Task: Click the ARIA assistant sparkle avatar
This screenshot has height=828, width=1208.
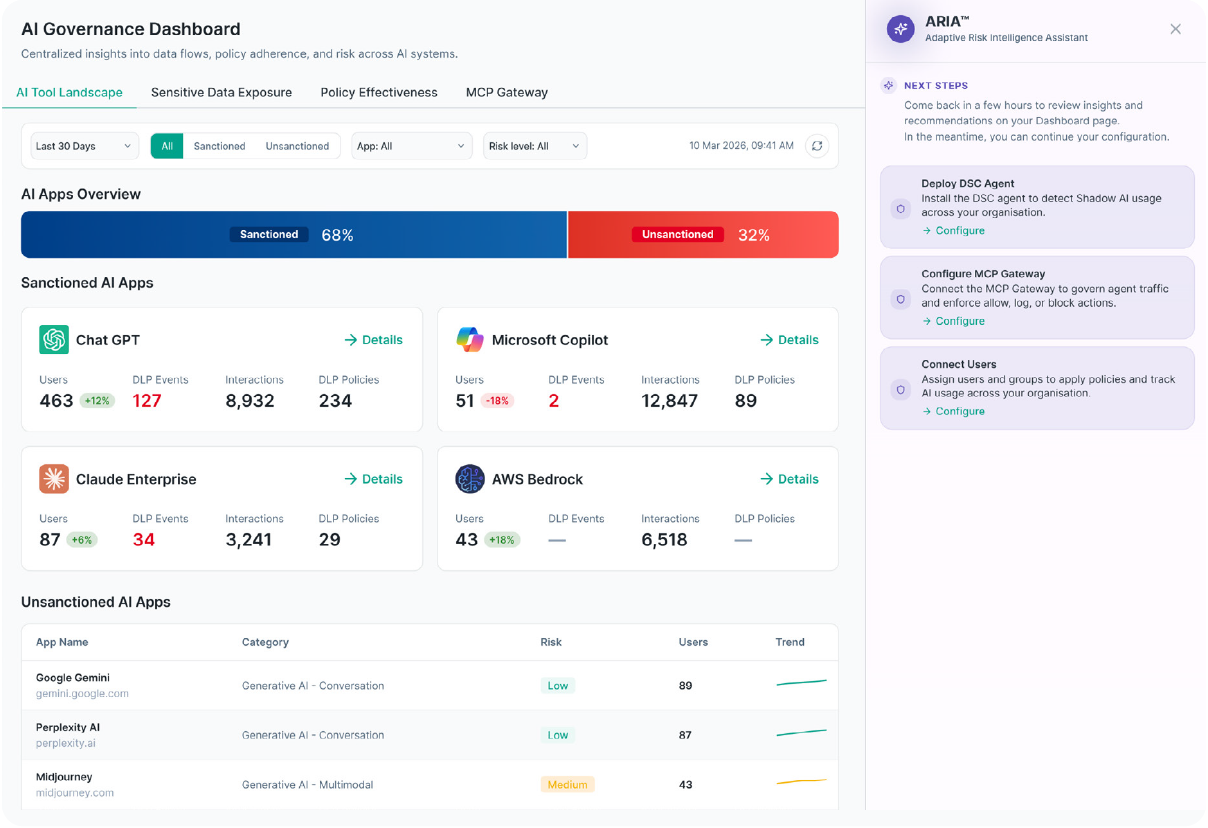Action: [901, 29]
